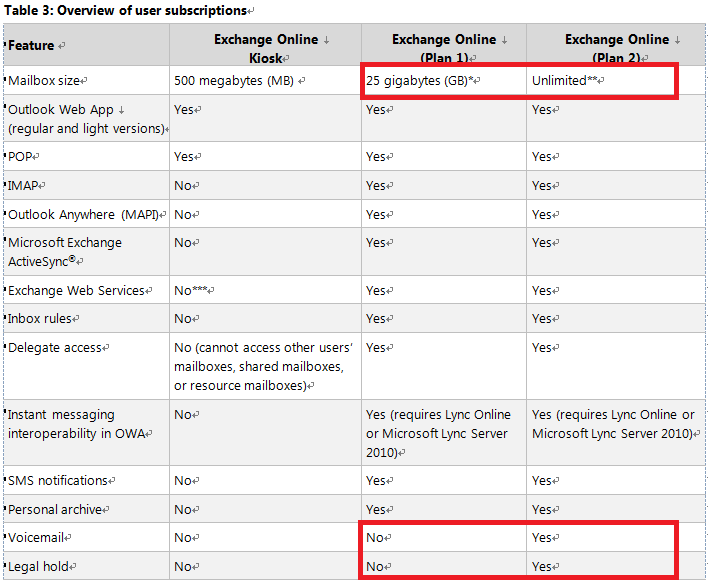This screenshot has height=583, width=708.
Task: Click the table title 'Table 3: Overview of user subscriptions'
Action: coord(126,10)
